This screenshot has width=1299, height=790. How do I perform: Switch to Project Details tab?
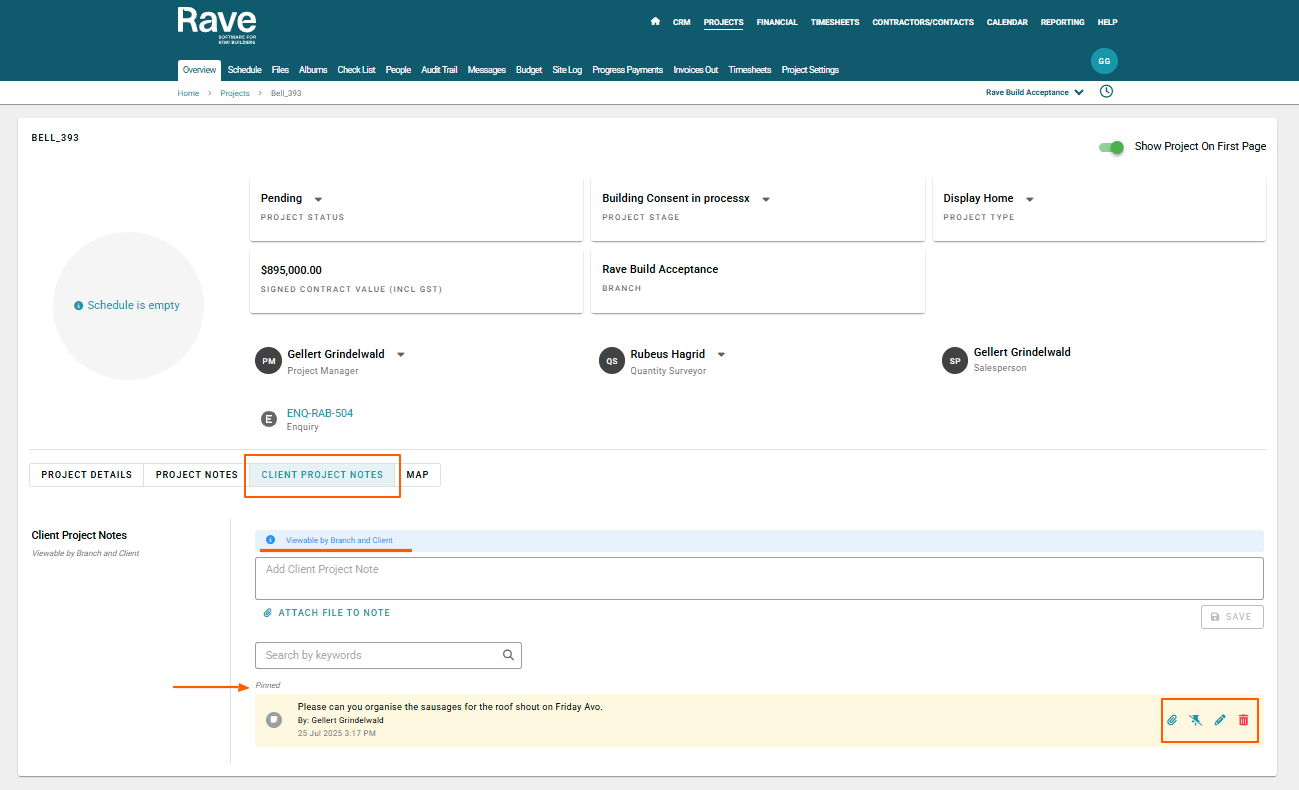click(x=87, y=475)
